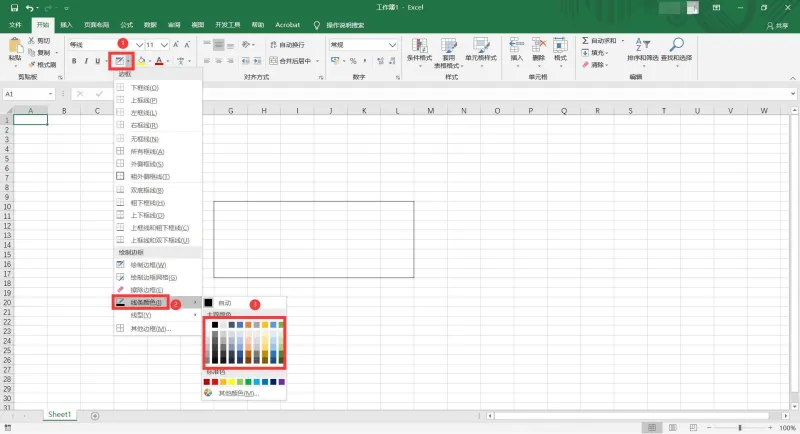The width and height of the screenshot is (800, 434).
Task: Expand the Line Style submenu arrow
Action: coord(195,315)
